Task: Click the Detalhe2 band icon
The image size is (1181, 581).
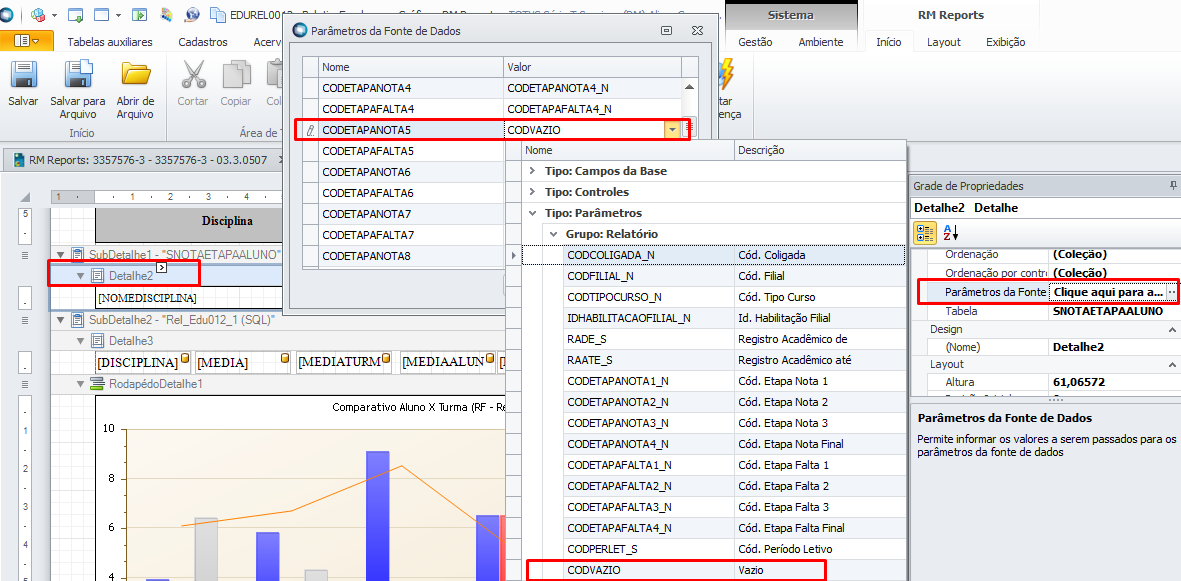Action: pos(97,276)
